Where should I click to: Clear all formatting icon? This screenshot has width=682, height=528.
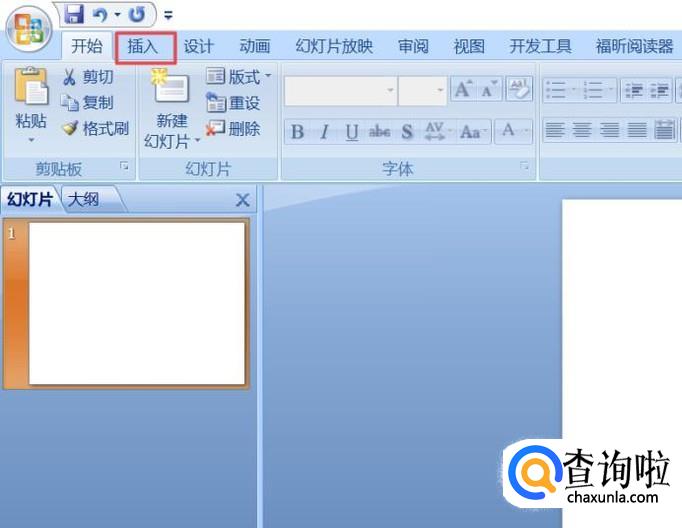tap(519, 89)
